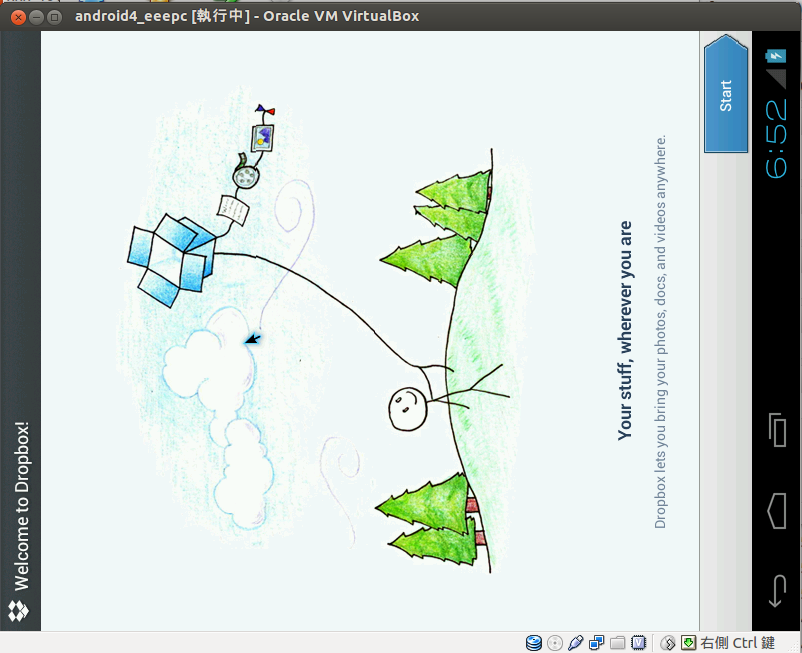Tap the 6:52 clock in system bar

(x=776, y=139)
